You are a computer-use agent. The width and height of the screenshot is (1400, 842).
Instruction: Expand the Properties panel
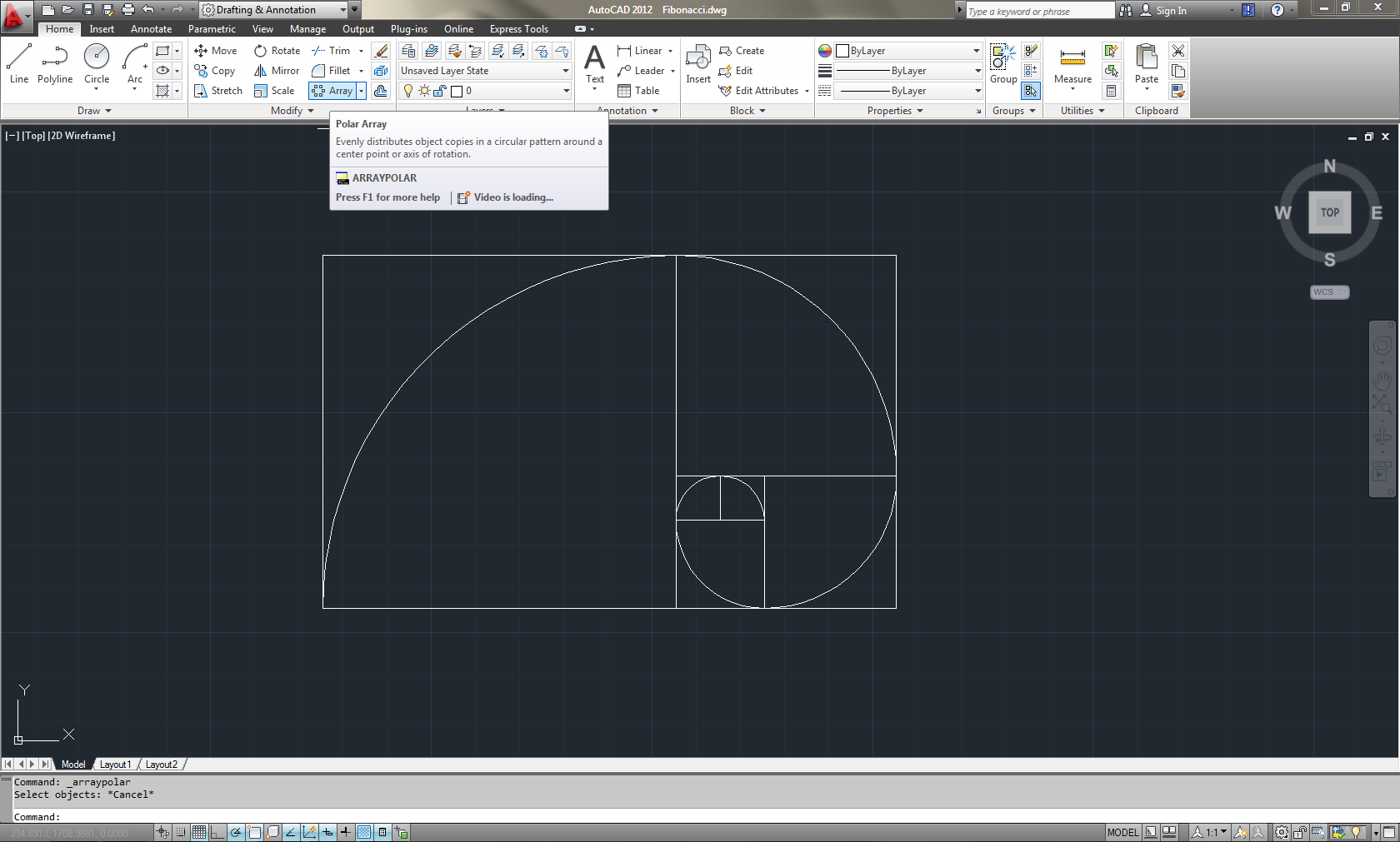895,111
